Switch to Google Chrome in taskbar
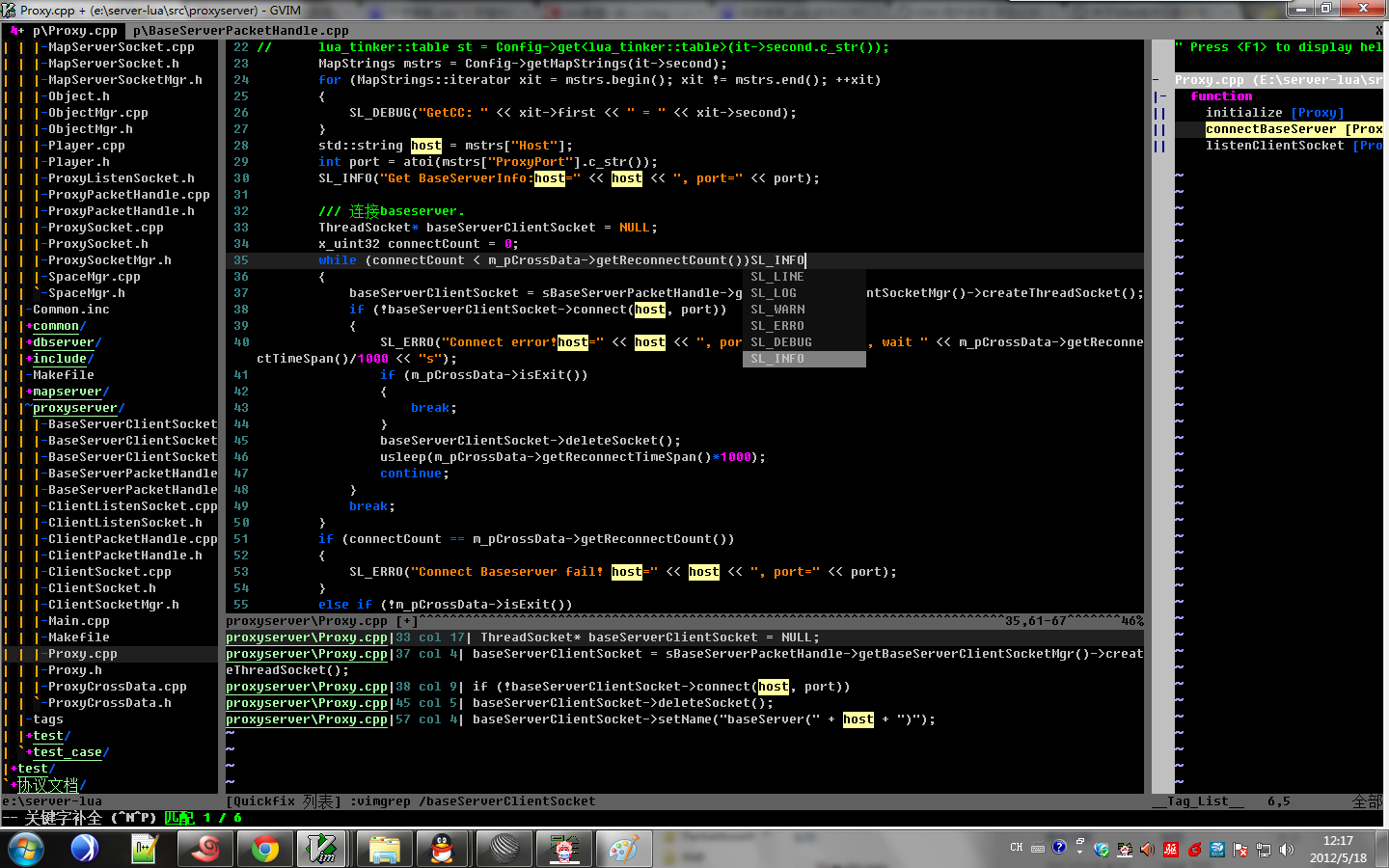This screenshot has width=1389, height=868. [x=264, y=849]
